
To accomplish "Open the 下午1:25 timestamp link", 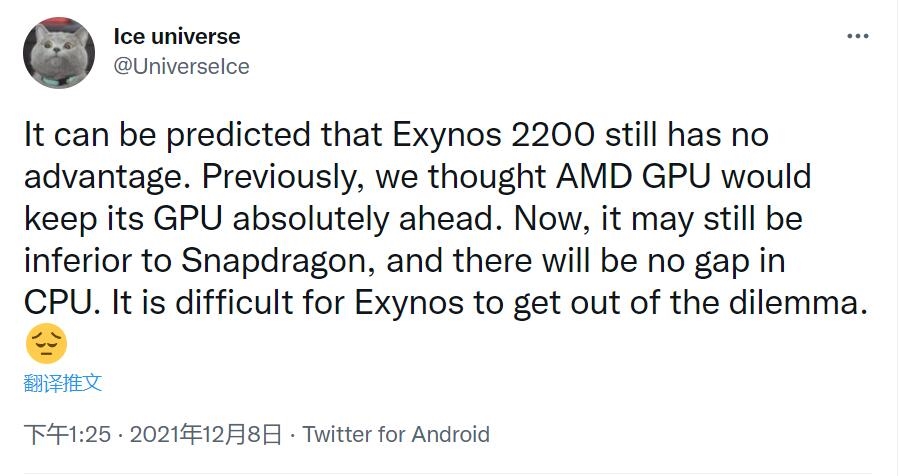I will point(67,434).
